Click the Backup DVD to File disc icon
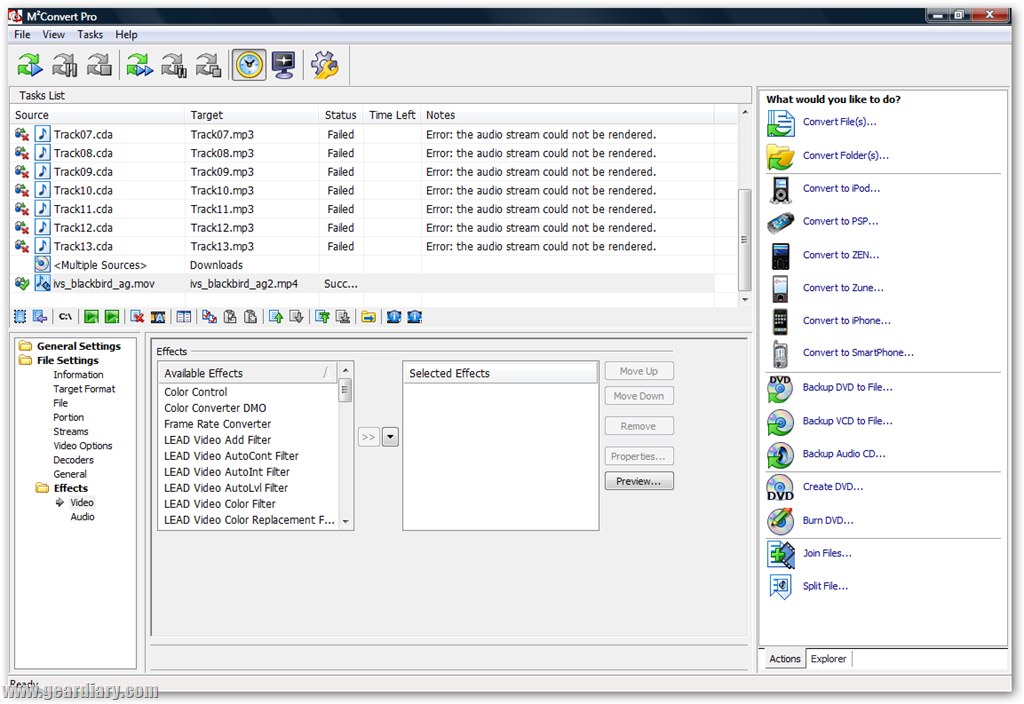This screenshot has width=1024, height=704. pyautogui.click(x=780, y=388)
